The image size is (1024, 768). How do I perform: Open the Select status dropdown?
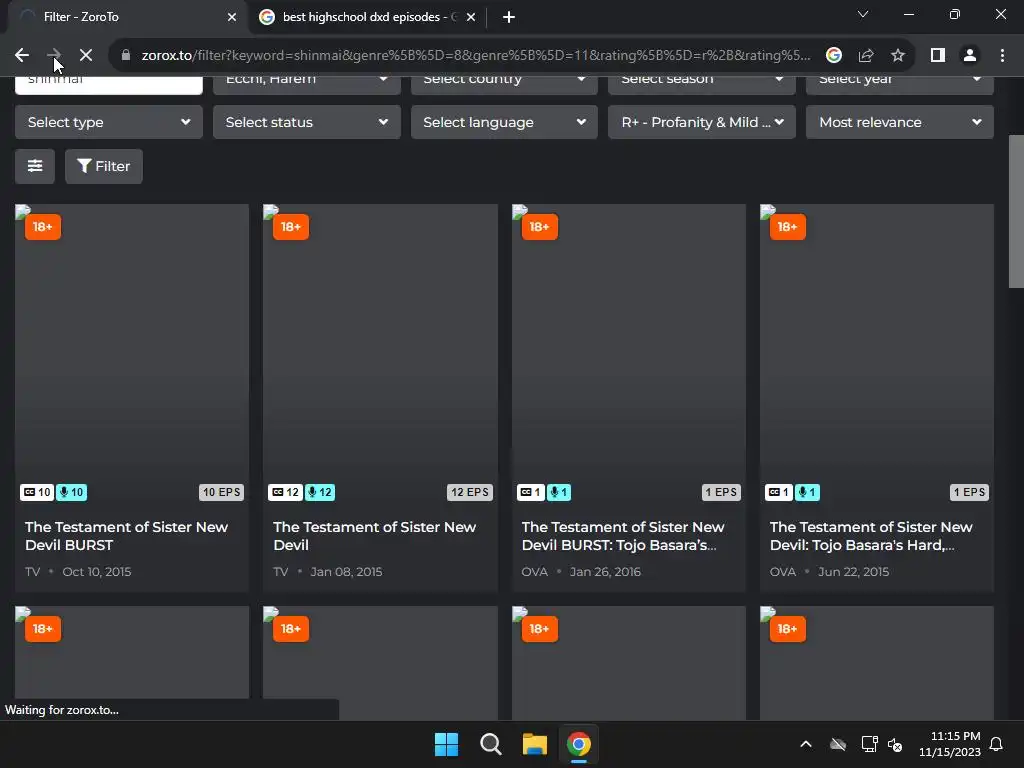(306, 122)
